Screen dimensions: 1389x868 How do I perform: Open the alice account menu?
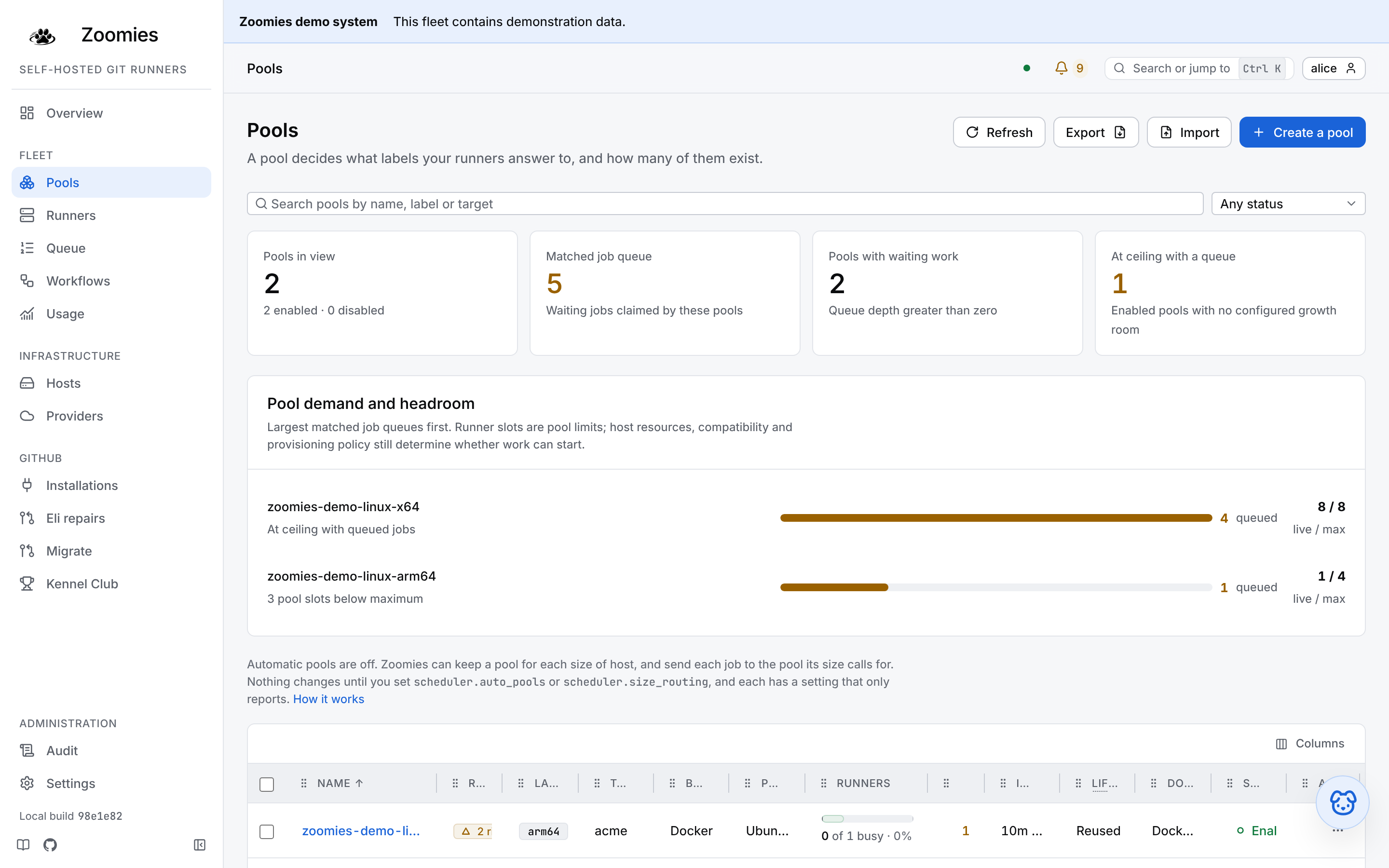[x=1334, y=68]
